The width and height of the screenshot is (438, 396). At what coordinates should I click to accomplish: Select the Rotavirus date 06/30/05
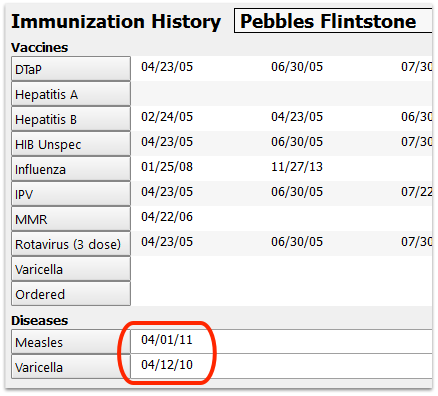(297, 242)
